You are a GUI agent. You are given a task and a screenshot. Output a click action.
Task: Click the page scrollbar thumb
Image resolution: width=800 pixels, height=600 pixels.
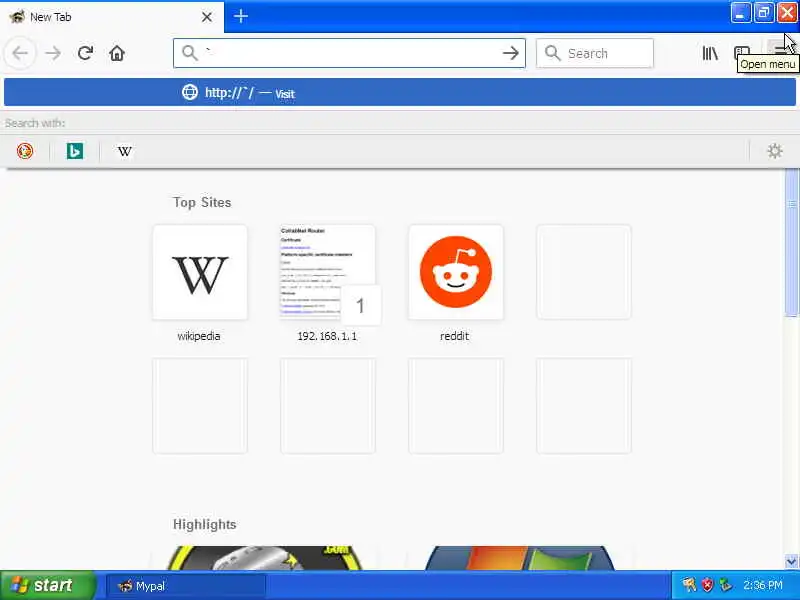(x=791, y=243)
